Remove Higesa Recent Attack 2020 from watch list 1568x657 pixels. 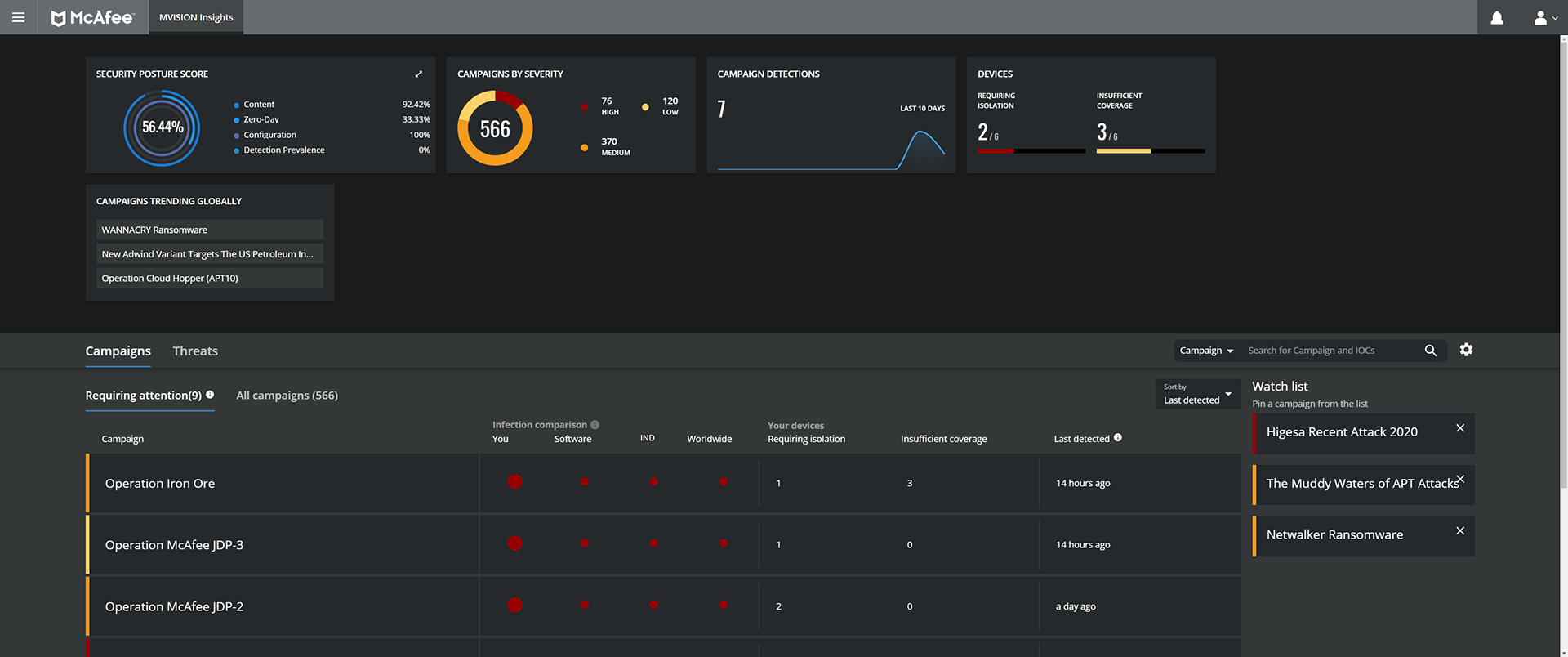point(1460,428)
